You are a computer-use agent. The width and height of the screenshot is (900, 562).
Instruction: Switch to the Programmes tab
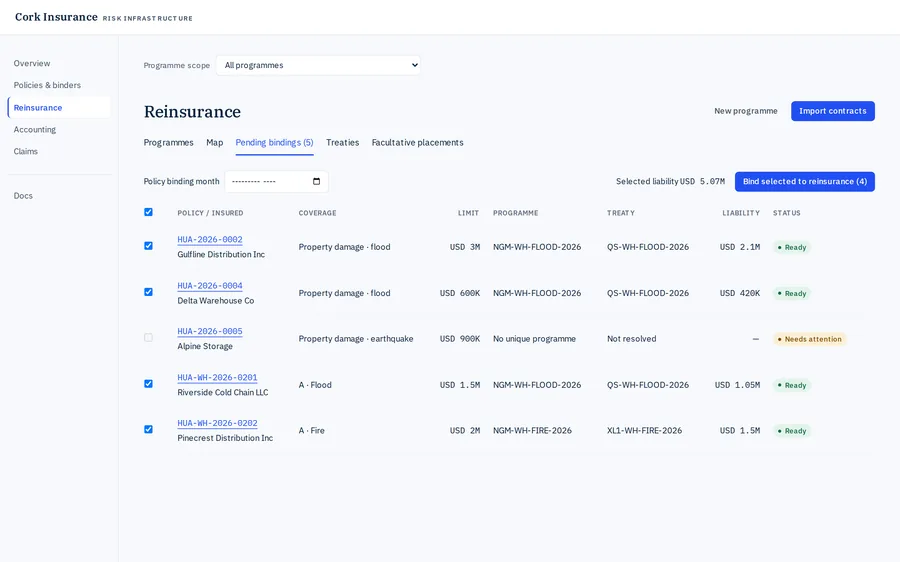pos(168,142)
